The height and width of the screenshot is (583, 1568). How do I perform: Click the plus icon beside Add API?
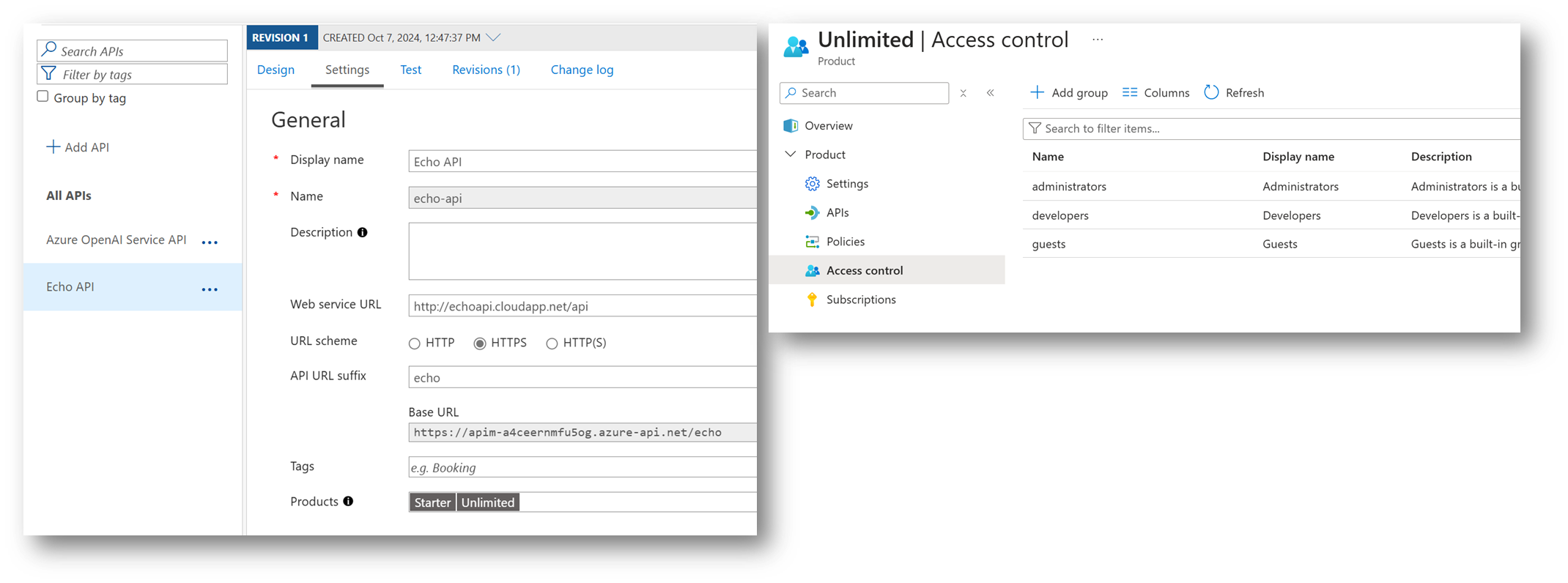pyautogui.click(x=53, y=146)
